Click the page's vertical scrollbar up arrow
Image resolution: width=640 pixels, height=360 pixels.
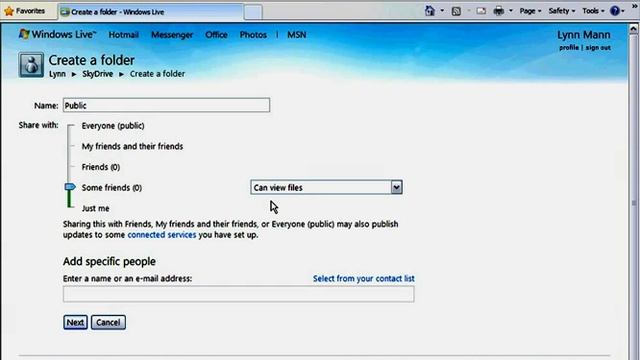[633, 29]
